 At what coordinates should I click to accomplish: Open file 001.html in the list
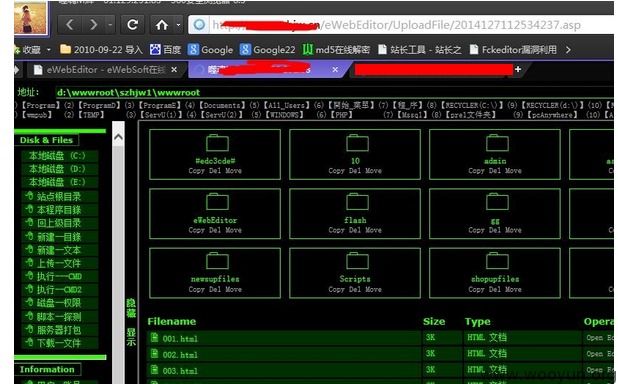[180, 339]
